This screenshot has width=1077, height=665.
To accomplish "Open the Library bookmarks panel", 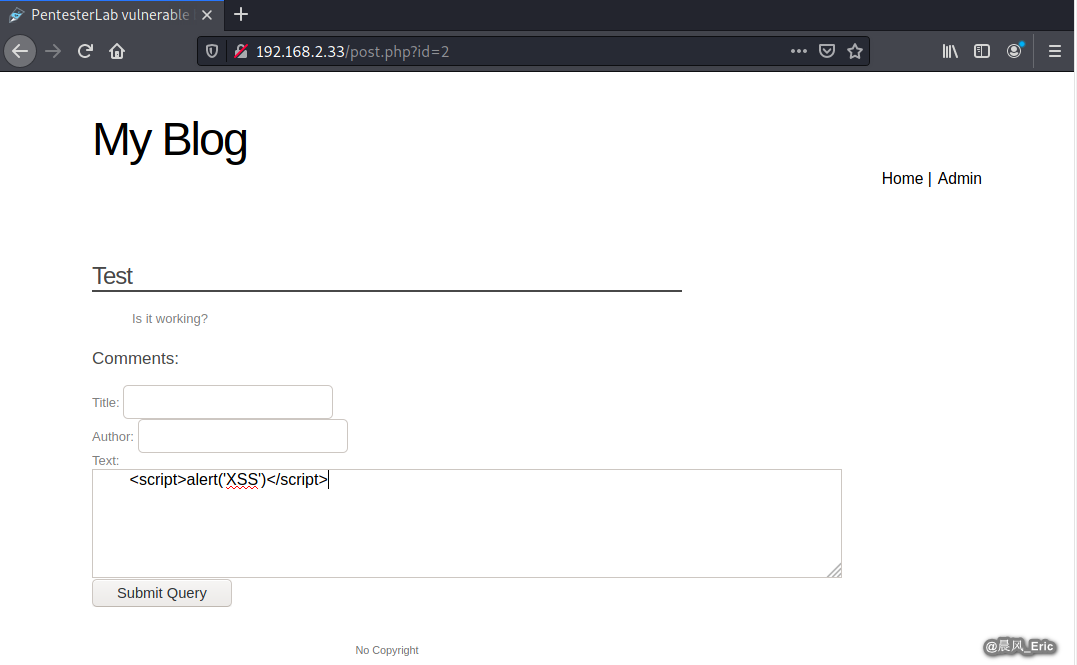I will pos(950,52).
